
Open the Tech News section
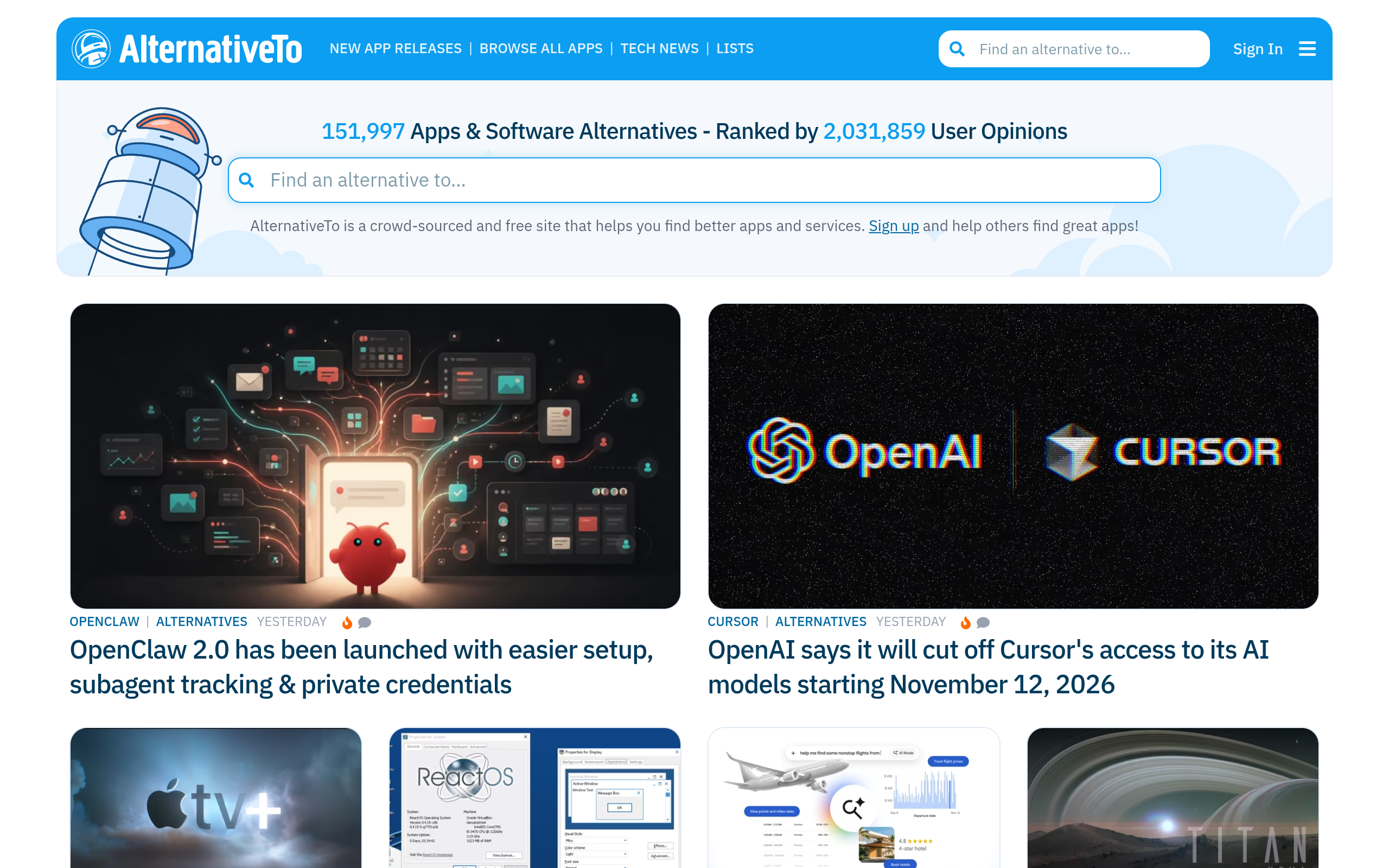[x=659, y=49]
